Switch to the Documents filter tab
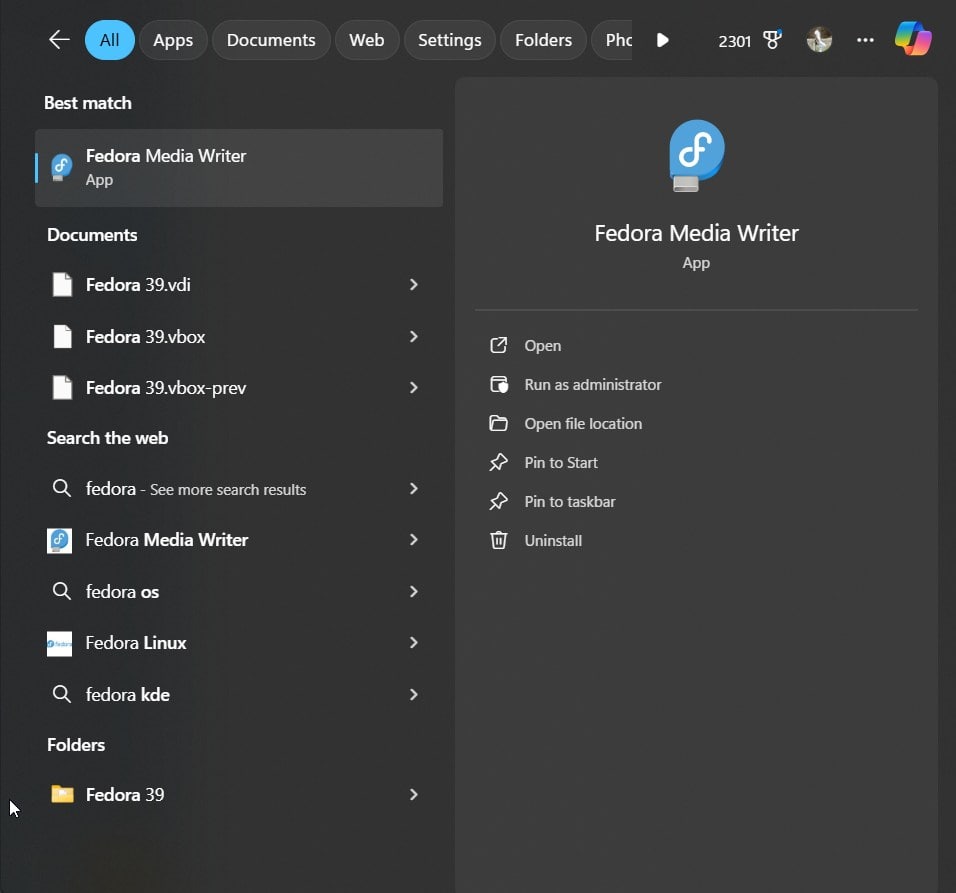 [271, 40]
